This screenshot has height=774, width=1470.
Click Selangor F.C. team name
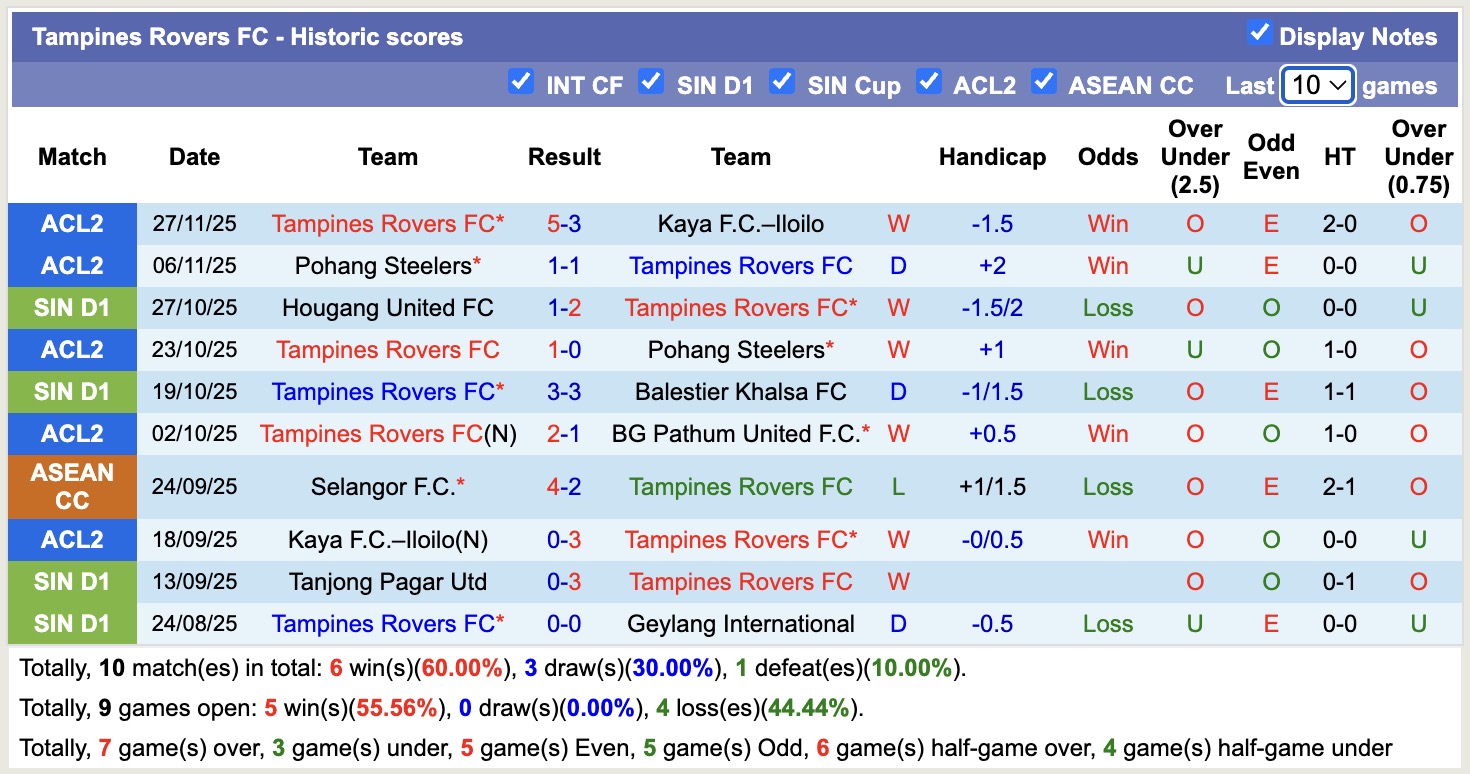[382, 487]
